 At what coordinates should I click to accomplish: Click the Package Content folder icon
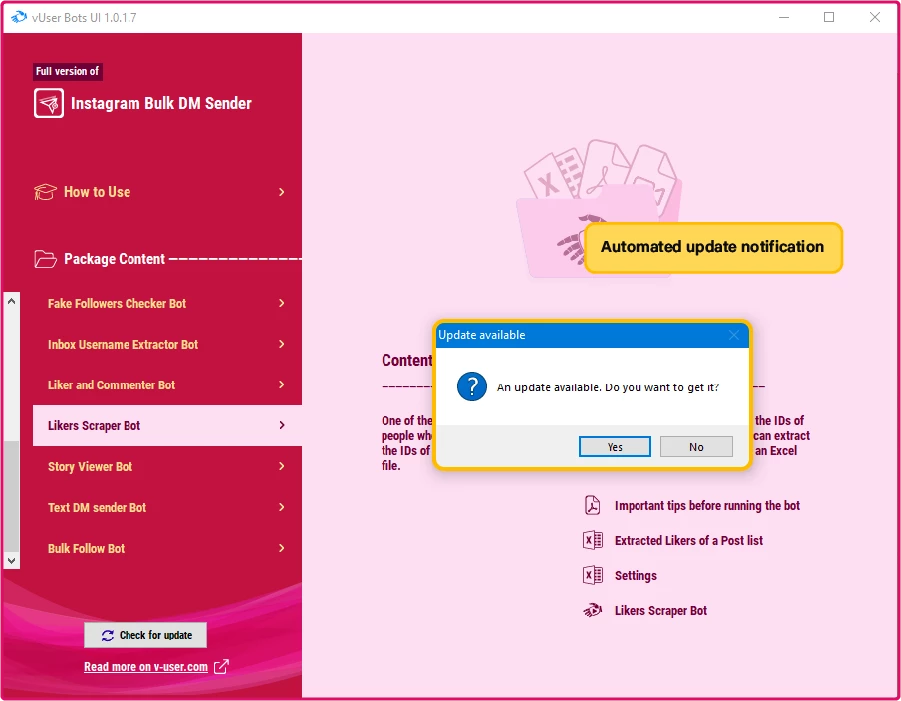45,259
